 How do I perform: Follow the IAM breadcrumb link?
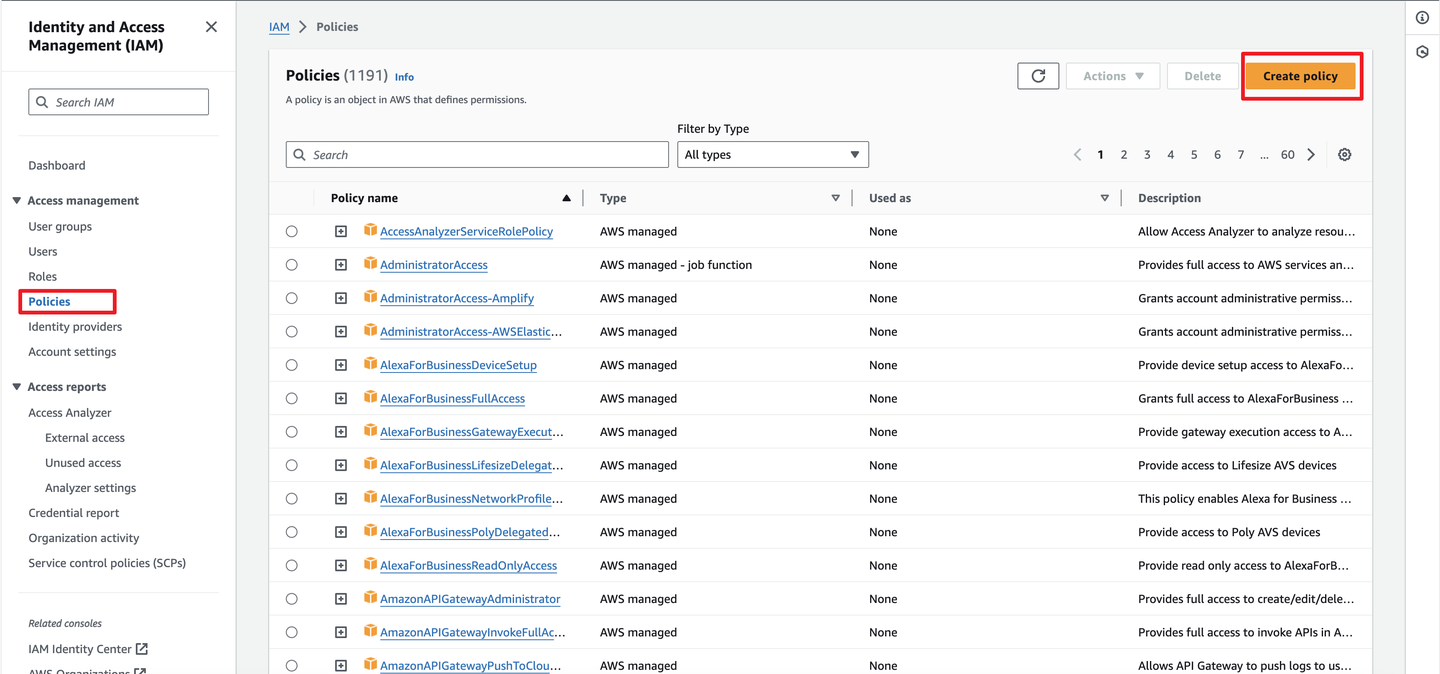coord(279,26)
